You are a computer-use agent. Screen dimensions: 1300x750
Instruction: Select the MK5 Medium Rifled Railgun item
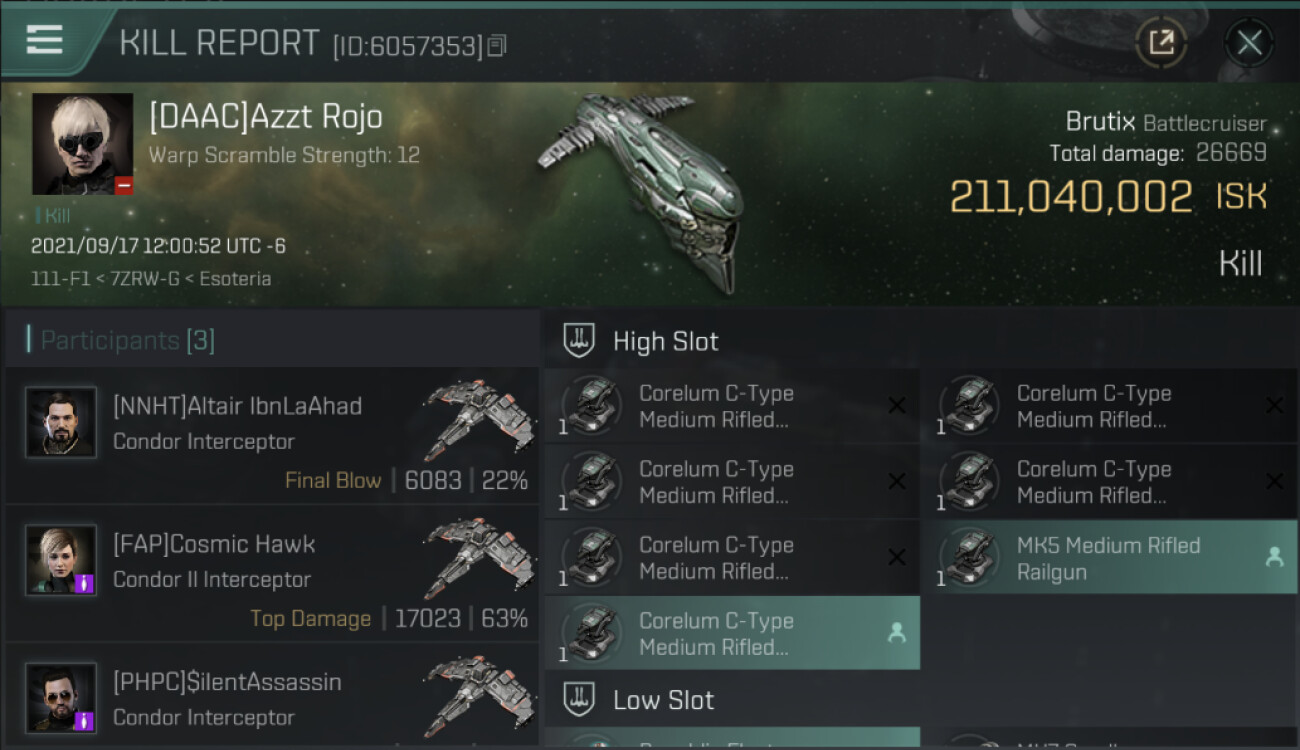(1110, 558)
